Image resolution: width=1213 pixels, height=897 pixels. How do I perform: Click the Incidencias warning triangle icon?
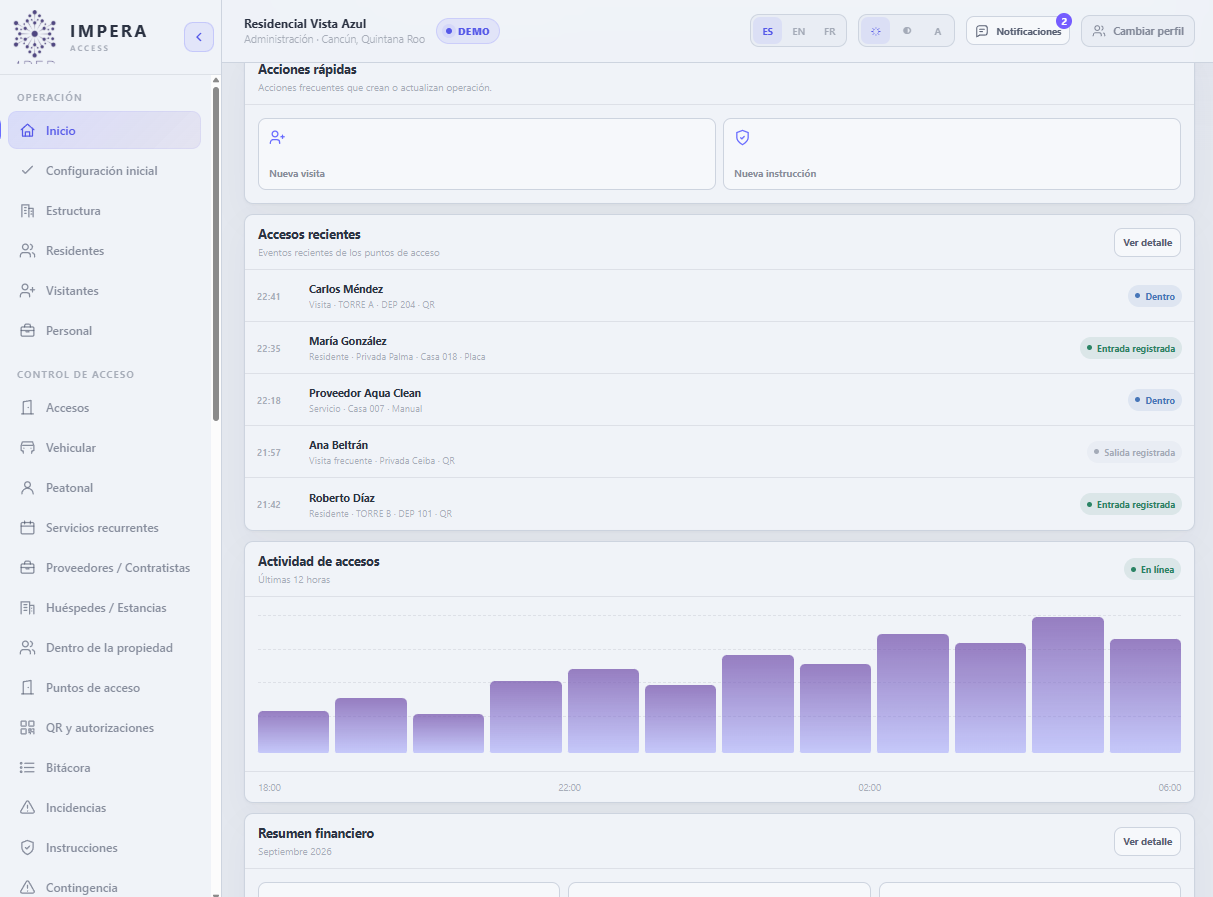(28, 808)
